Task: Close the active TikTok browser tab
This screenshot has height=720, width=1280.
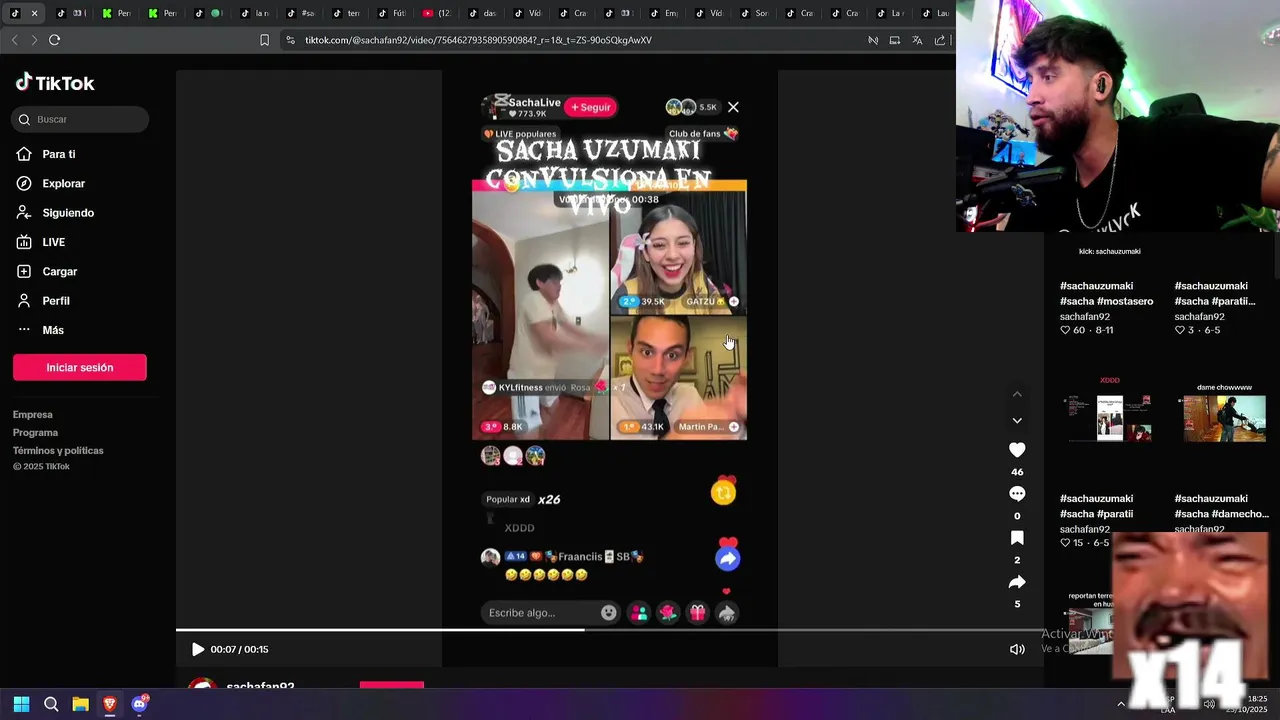Action: [x=34, y=13]
